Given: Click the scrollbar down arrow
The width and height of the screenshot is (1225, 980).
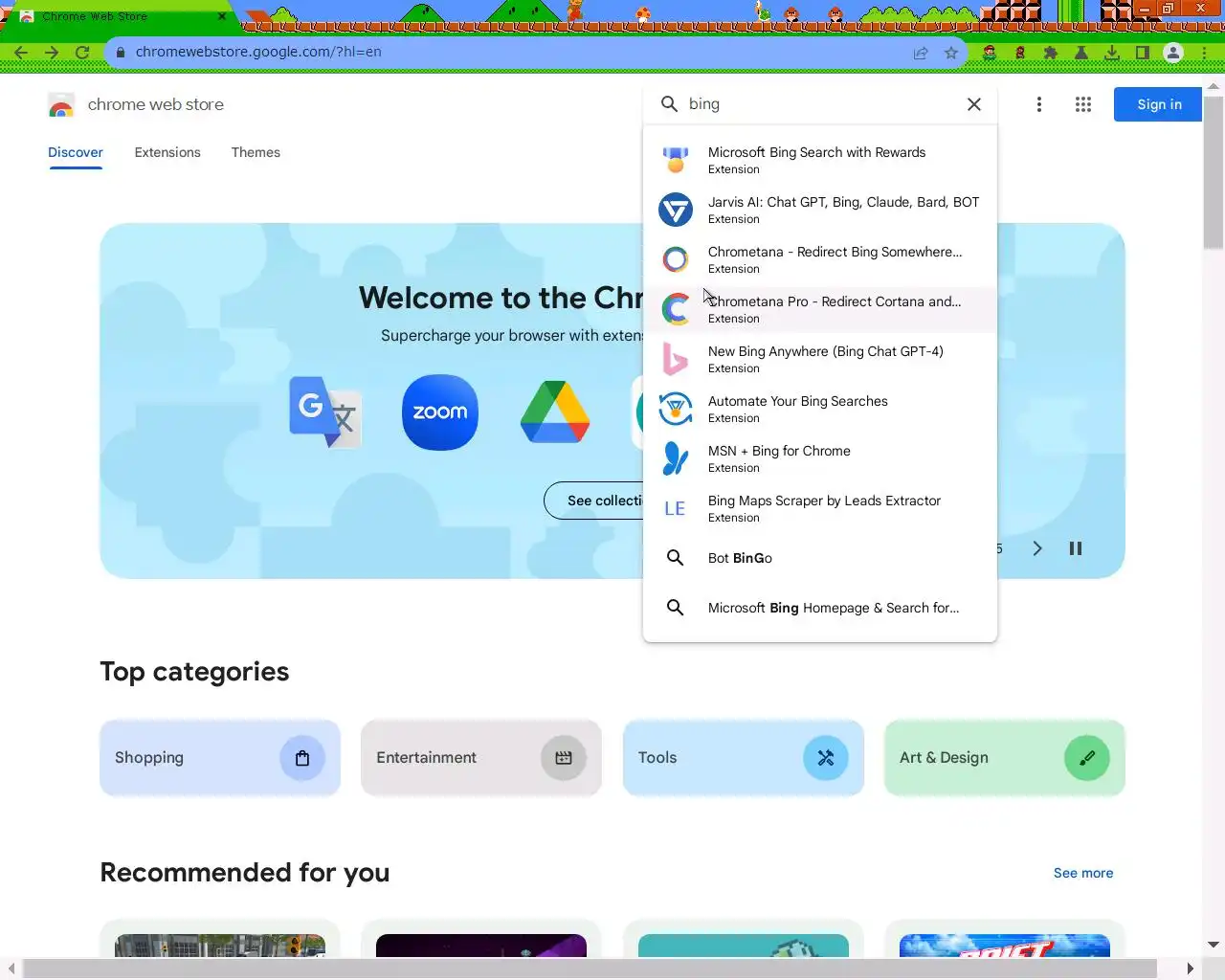Looking at the screenshot, I should pyautogui.click(x=1214, y=945).
